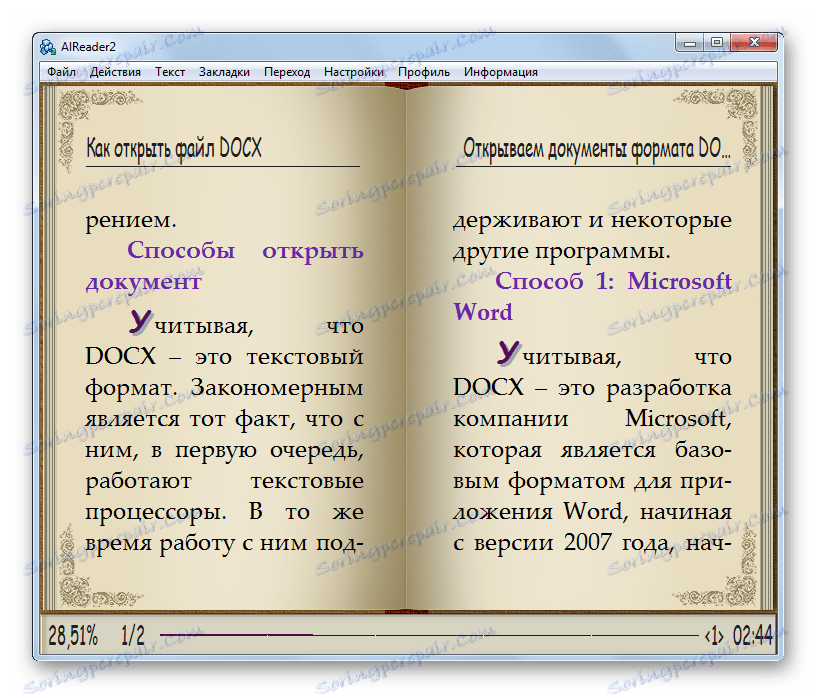Image resolution: width=817 pixels, height=694 pixels.
Task: Click right page header 'Открываем документы формата DO...'
Action: (x=597, y=148)
